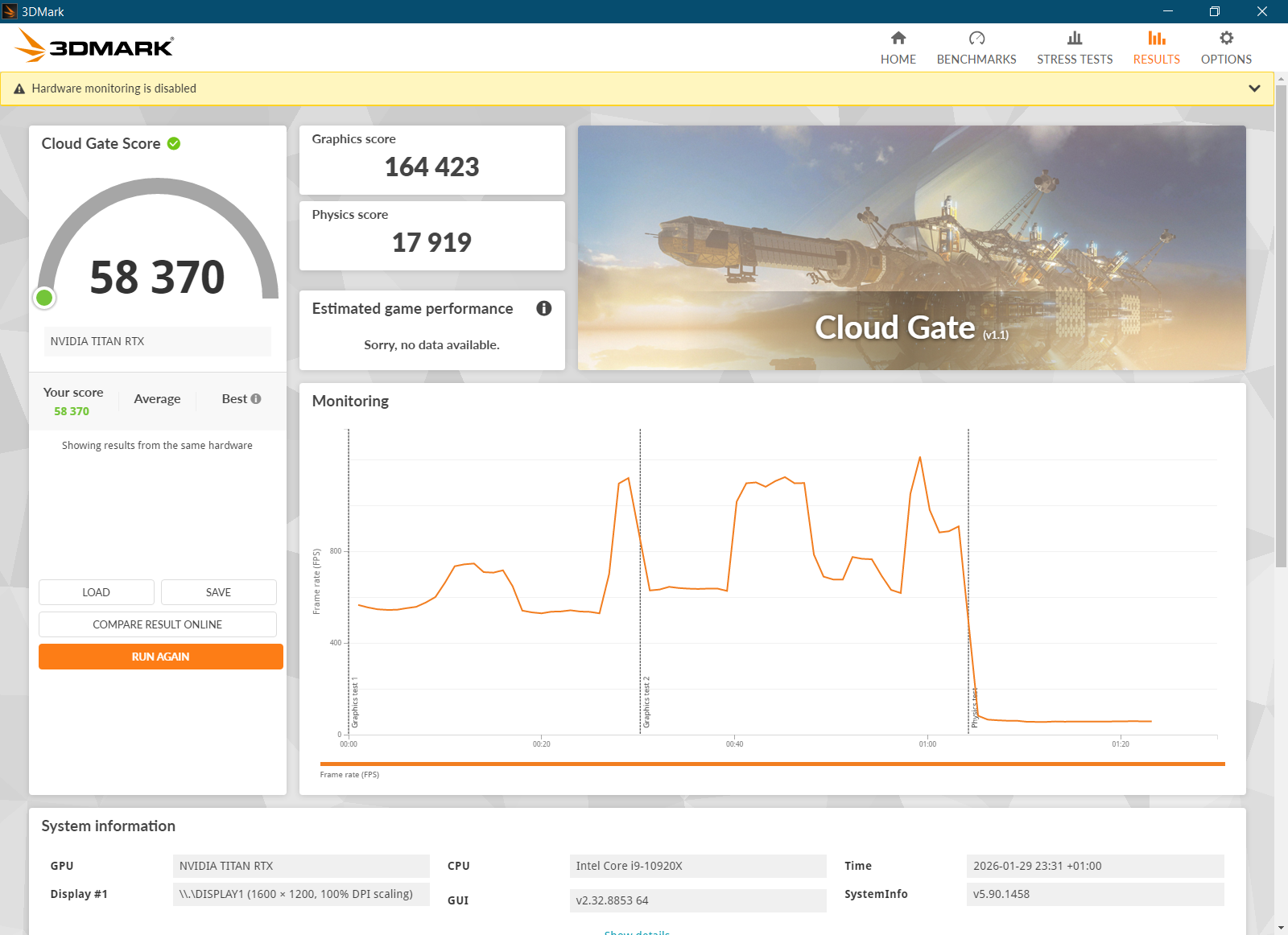Click the vertical scrollbar on the right
The width and height of the screenshot is (1288, 935).
click(1281, 322)
